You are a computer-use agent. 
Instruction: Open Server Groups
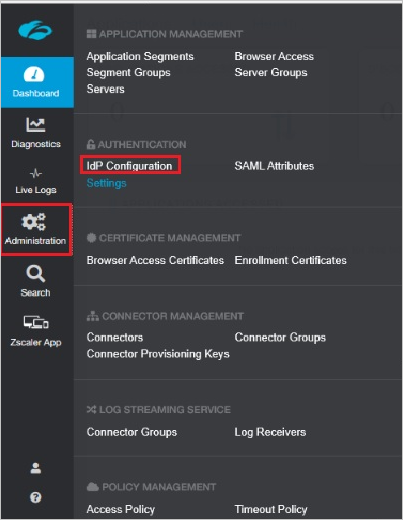tap(271, 73)
